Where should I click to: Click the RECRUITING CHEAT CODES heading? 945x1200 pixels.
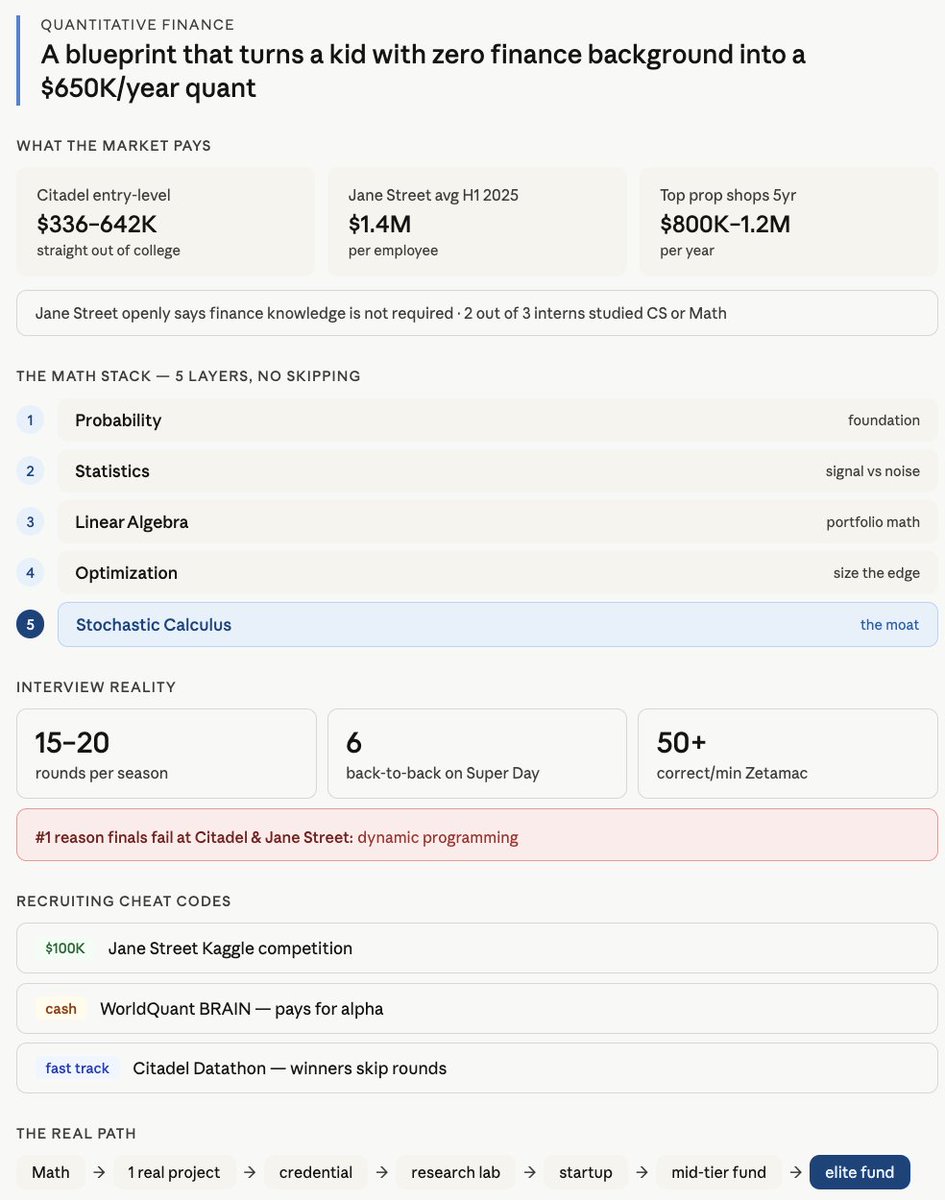[124, 901]
